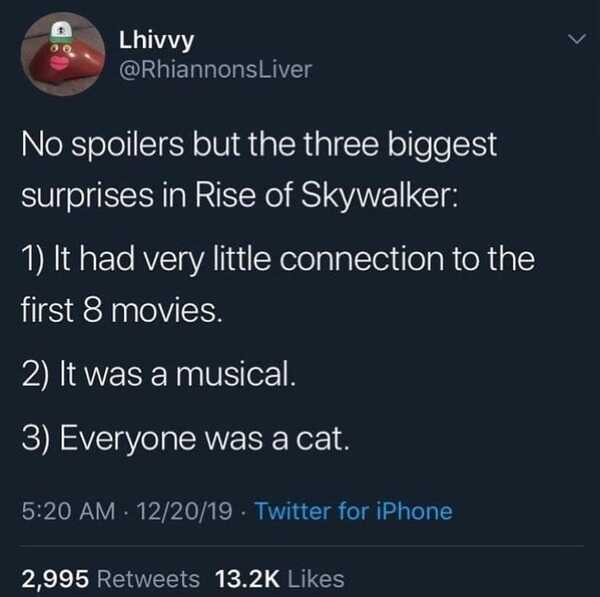View the 13.2K Likes list
This screenshot has height=597, width=600.
click(280, 578)
